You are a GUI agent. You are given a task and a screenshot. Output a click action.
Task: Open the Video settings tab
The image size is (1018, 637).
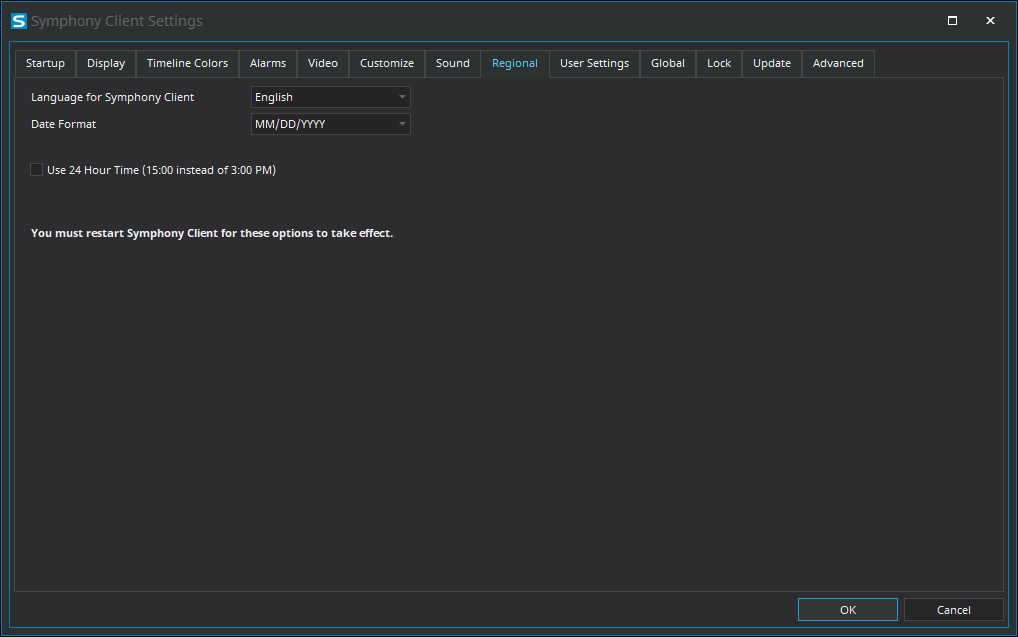[323, 64]
